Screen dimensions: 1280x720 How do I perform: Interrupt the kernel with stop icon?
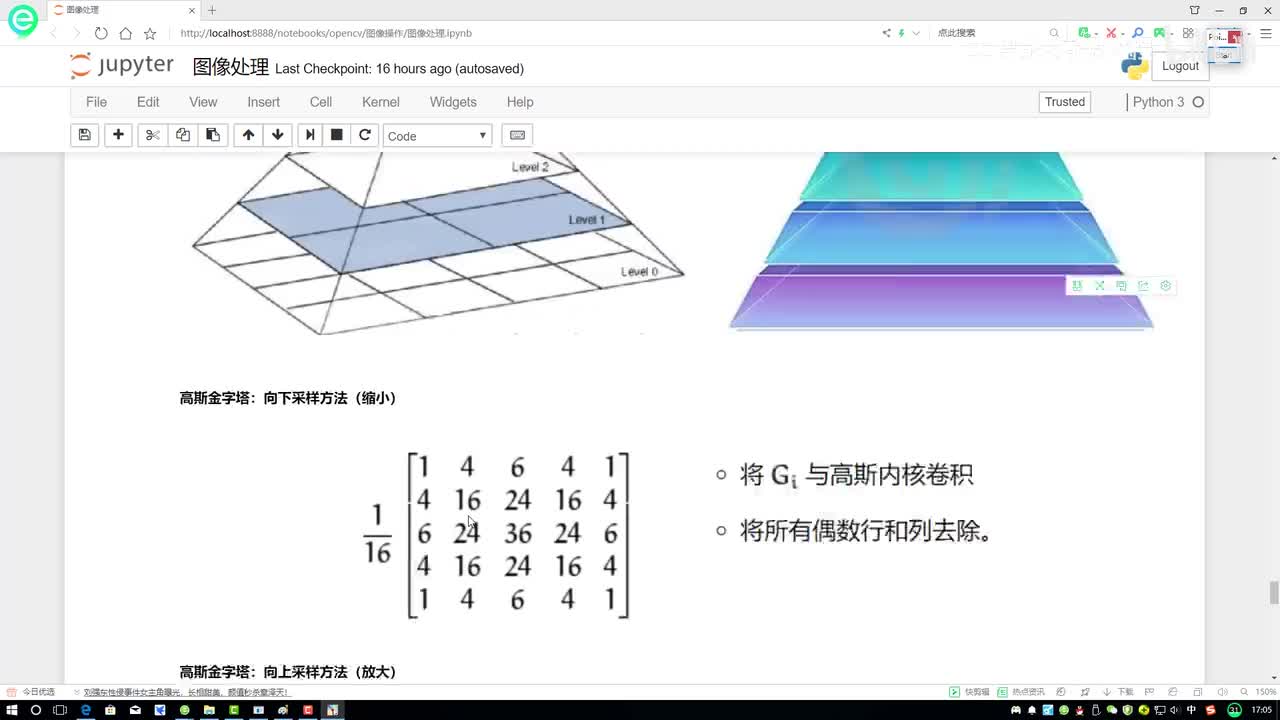[337, 135]
